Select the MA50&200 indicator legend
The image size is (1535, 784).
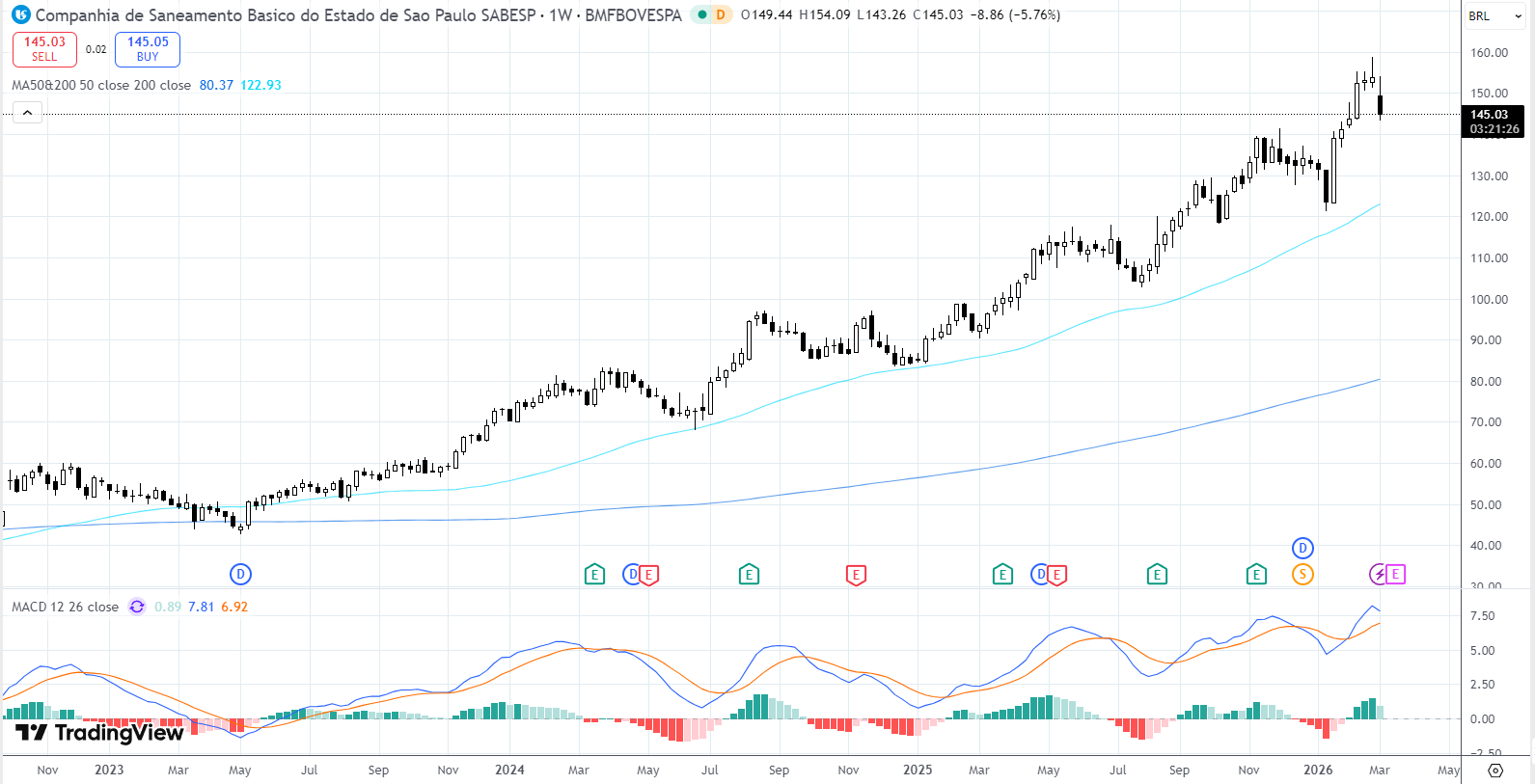tap(100, 86)
